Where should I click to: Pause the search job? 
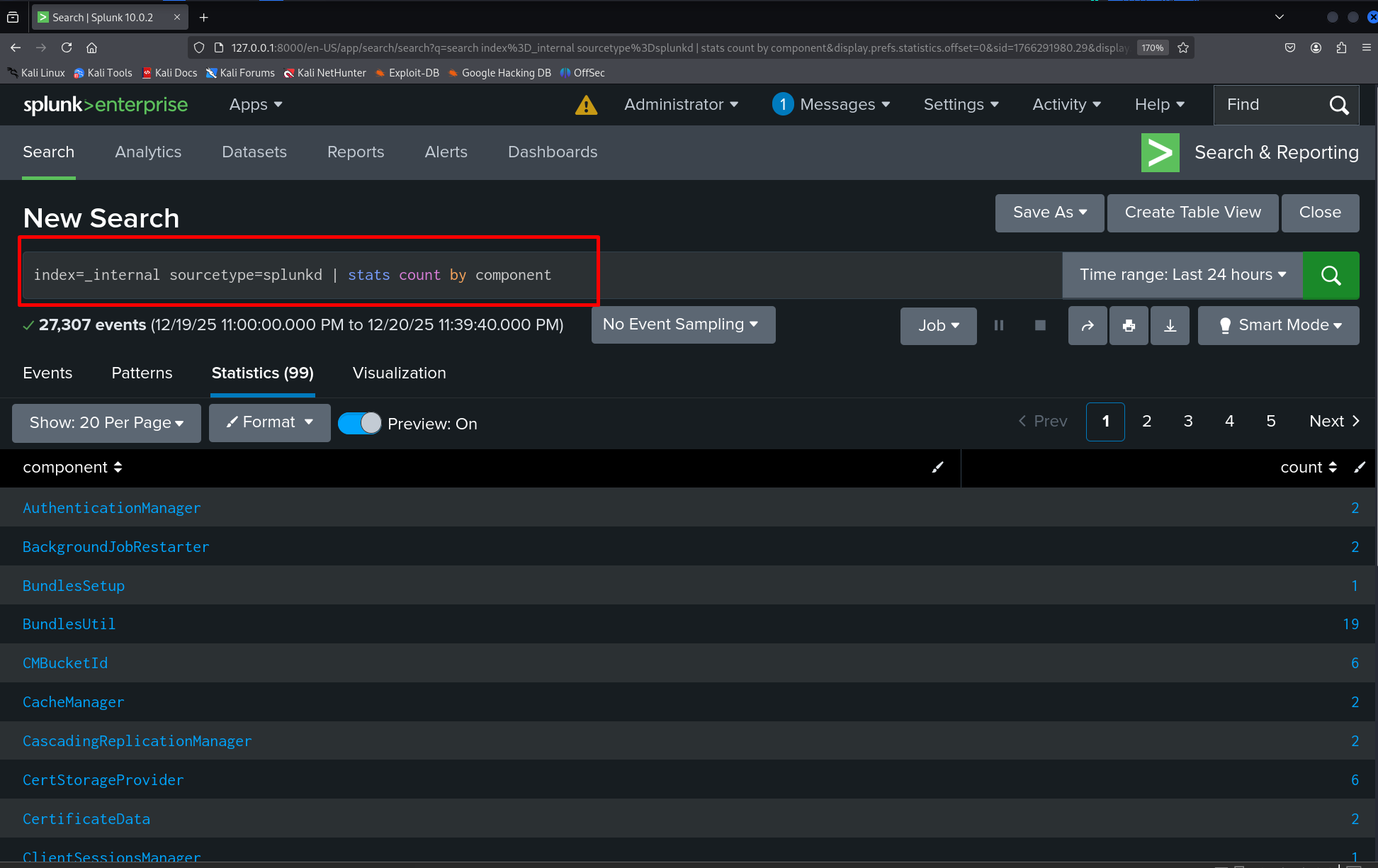coord(998,325)
